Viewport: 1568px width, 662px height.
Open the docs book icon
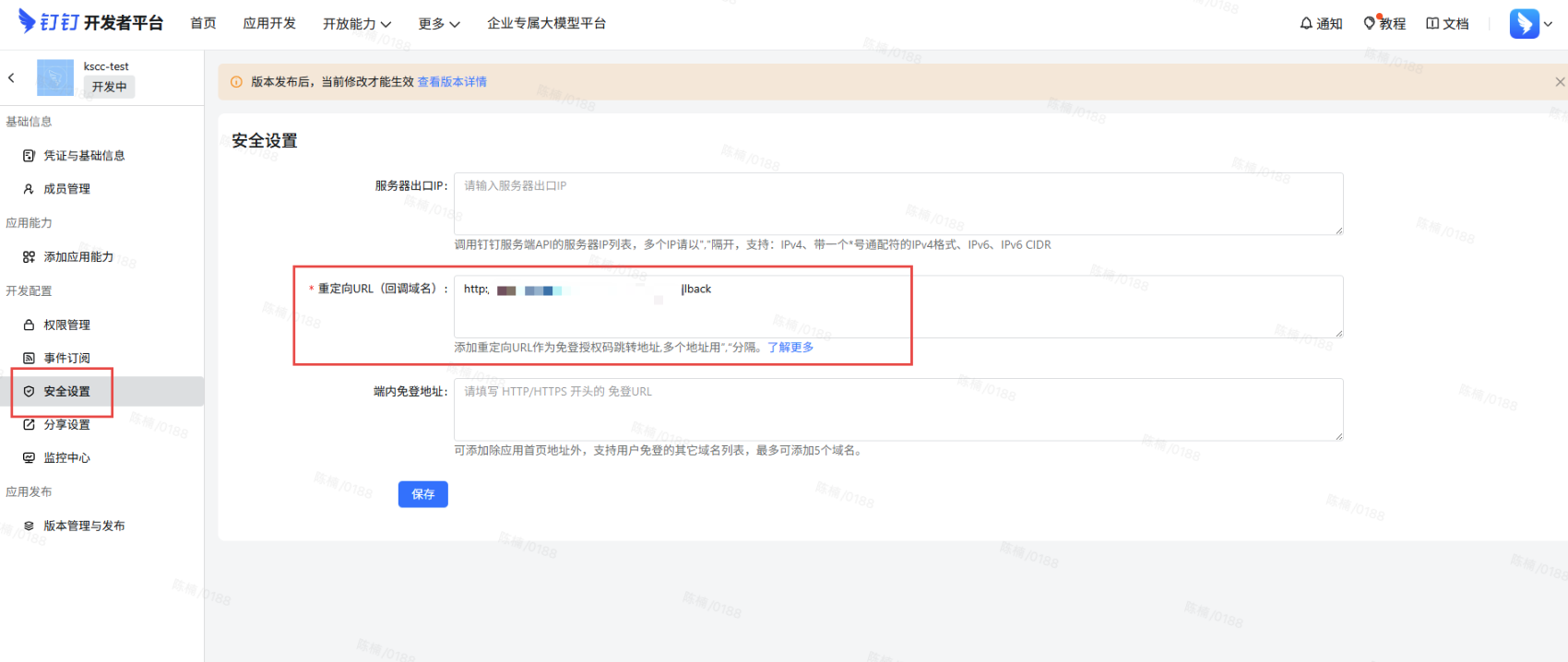[x=1432, y=23]
